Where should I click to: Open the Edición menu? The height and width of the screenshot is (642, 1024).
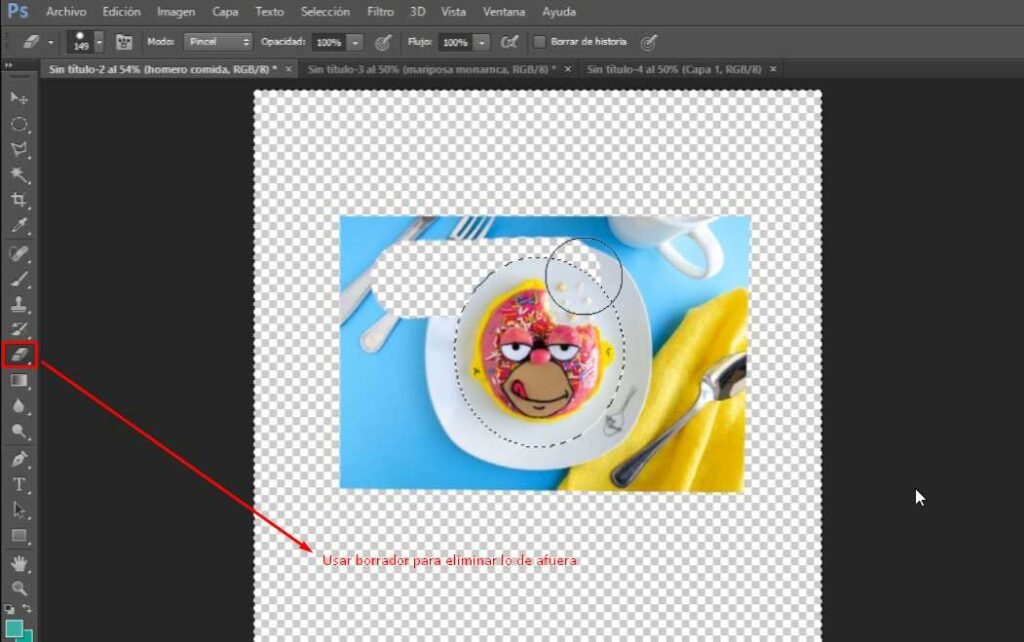click(121, 12)
